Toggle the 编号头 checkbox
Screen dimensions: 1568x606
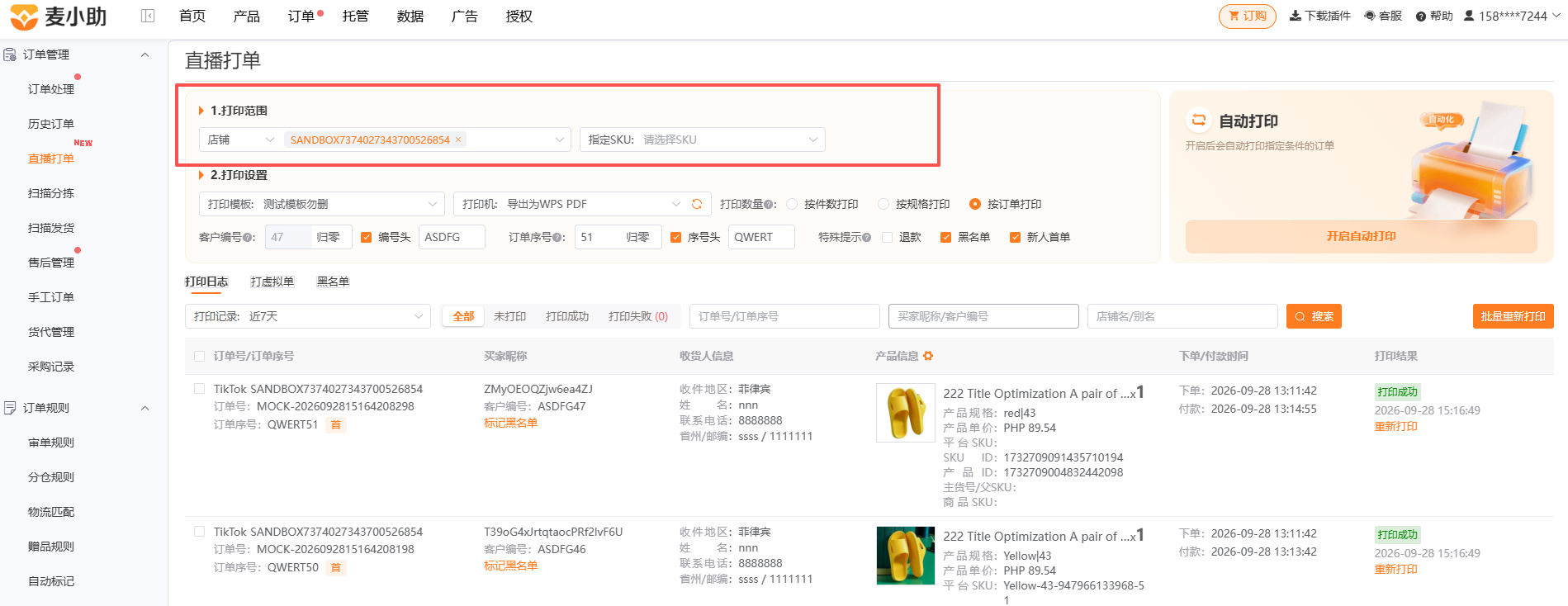[366, 238]
